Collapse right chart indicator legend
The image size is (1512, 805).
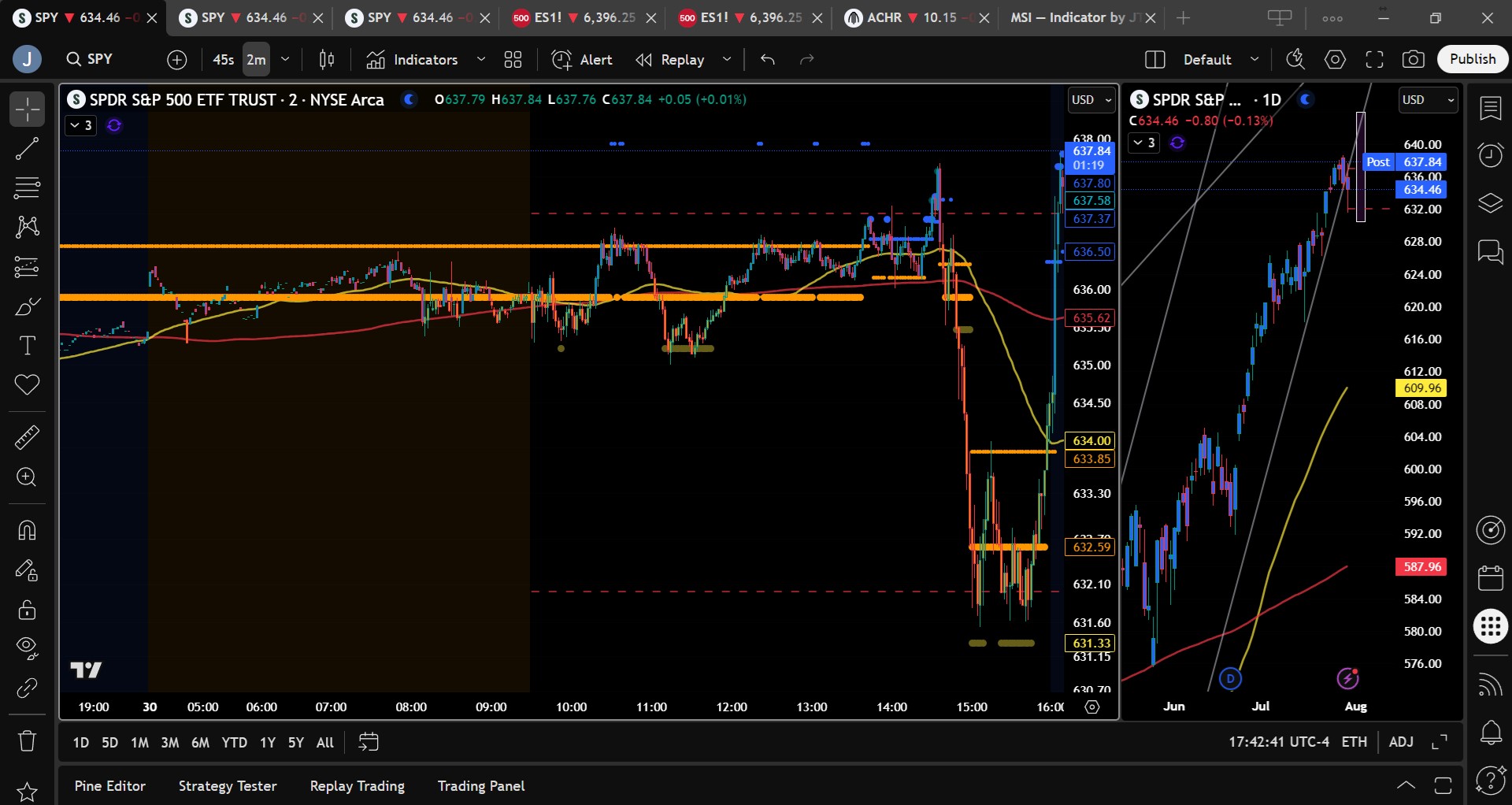point(1144,143)
